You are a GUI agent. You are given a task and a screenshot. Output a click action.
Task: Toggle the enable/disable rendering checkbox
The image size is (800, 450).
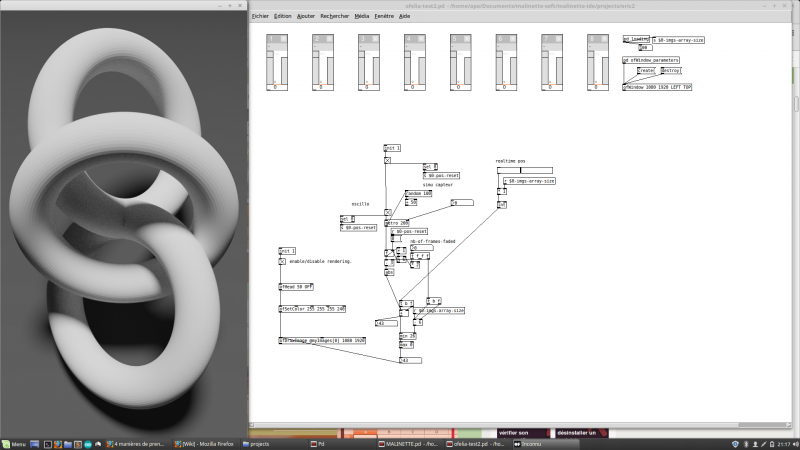point(282,261)
